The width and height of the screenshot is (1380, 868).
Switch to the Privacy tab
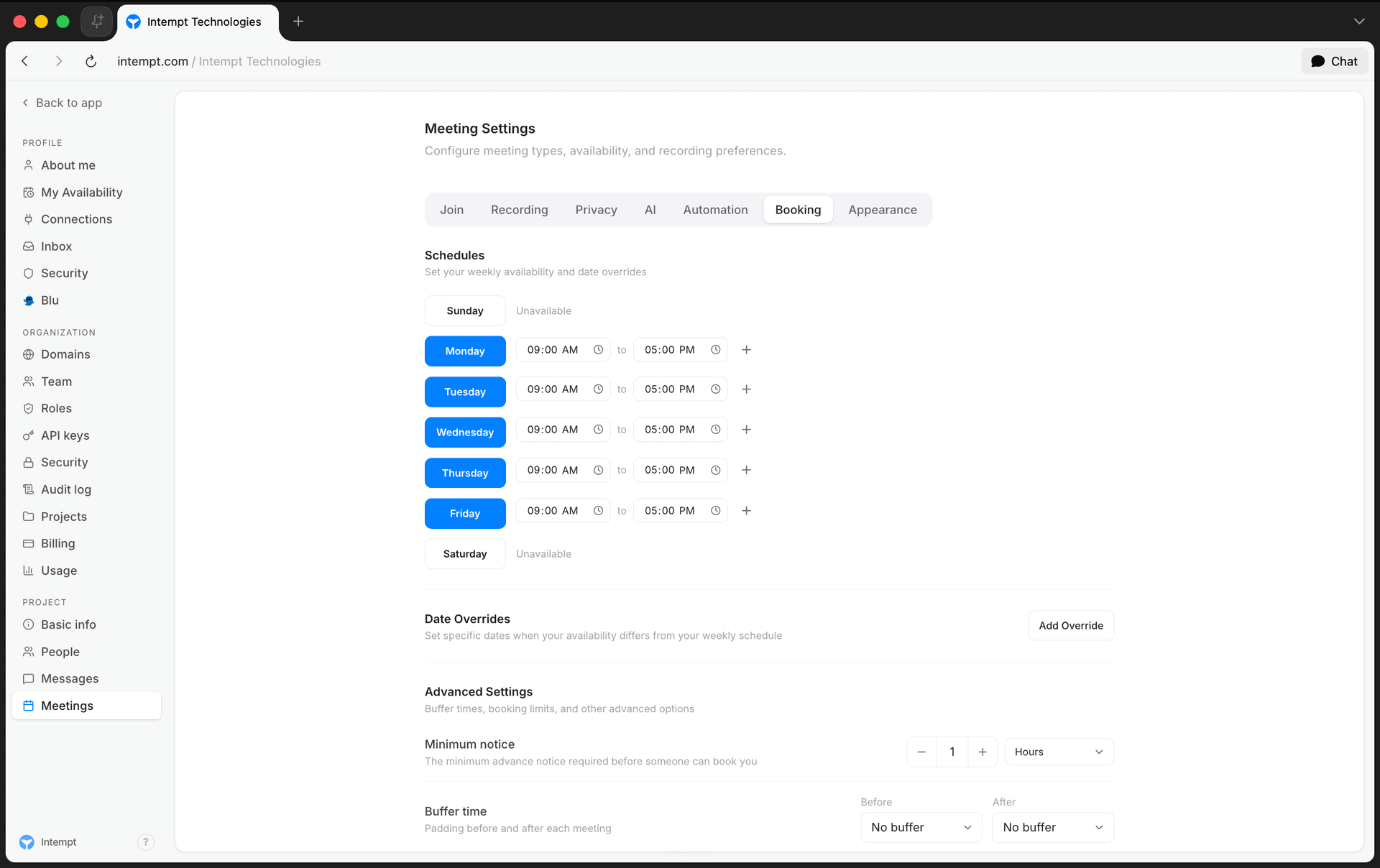pos(597,210)
